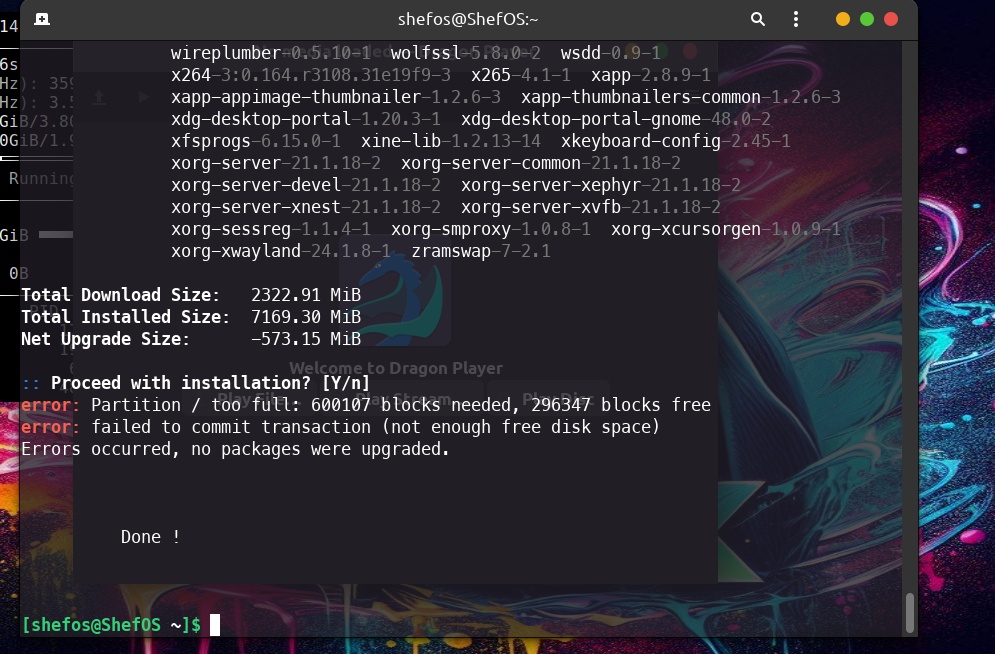Click the xorg-xwayland package name
The image size is (995, 654).
(235, 251)
